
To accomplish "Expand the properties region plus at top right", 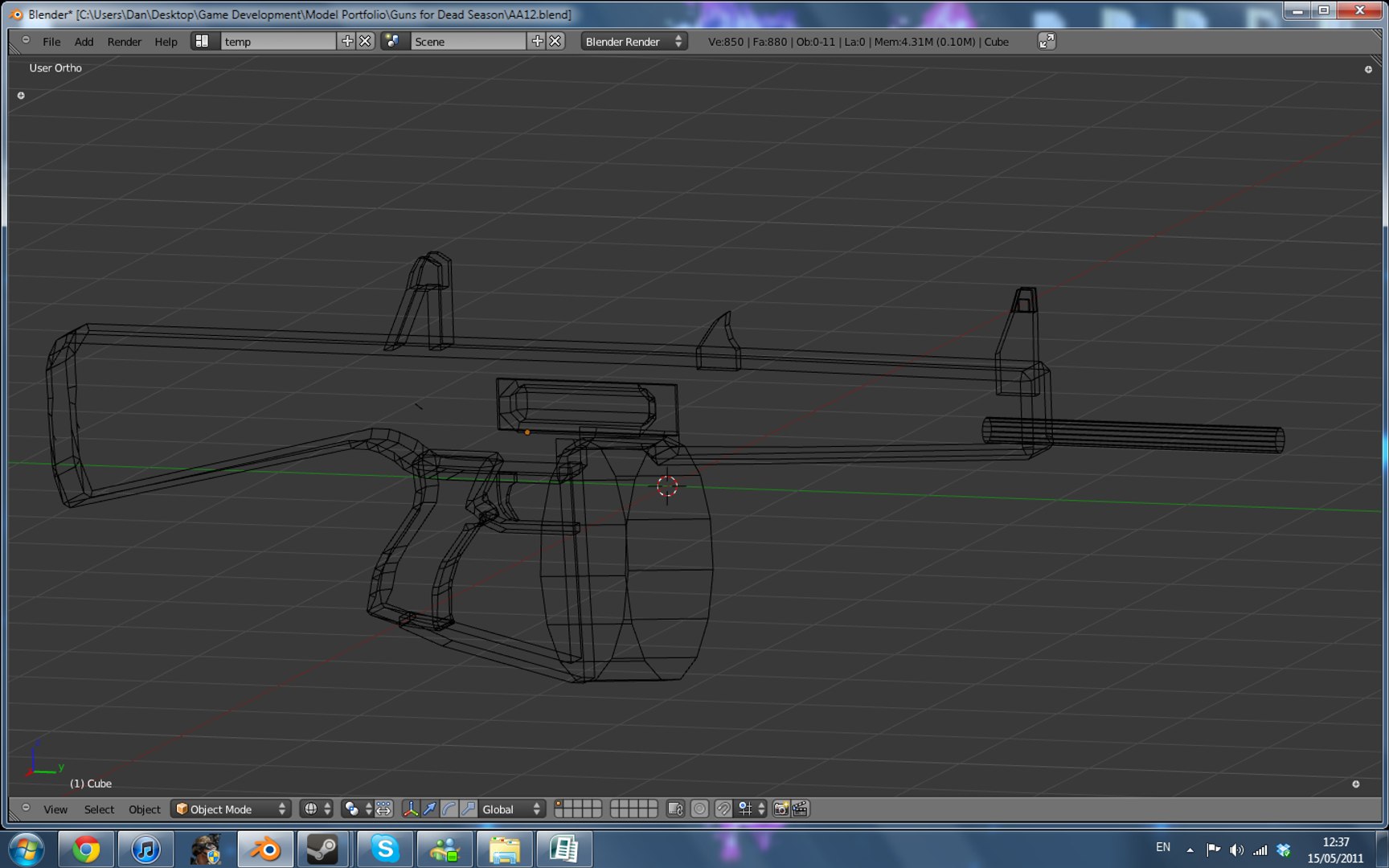I will coord(1368,69).
